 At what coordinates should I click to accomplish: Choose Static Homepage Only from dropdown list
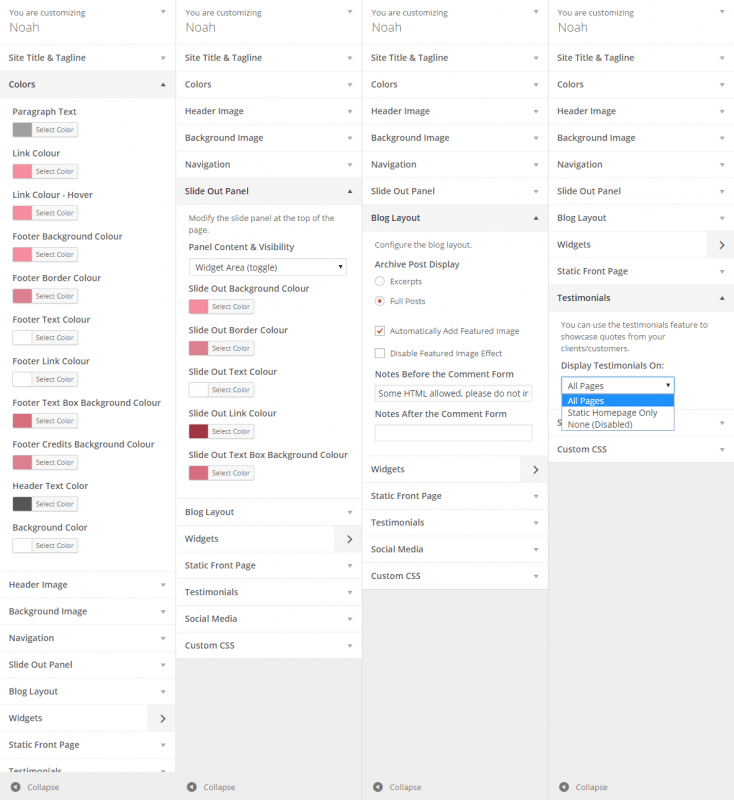(x=612, y=413)
